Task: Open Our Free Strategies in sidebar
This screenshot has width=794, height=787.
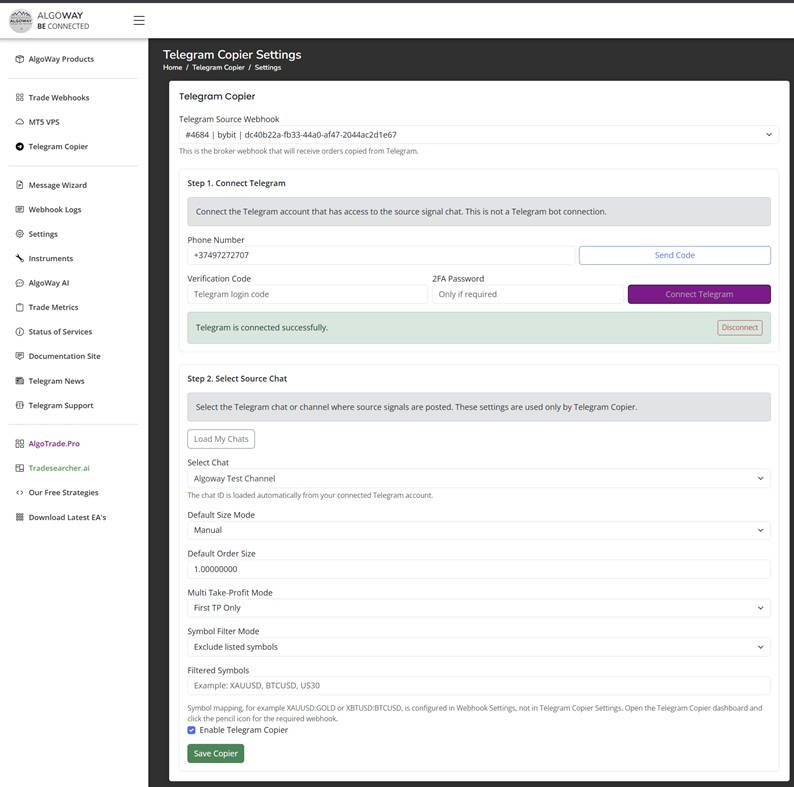Action: coord(63,492)
